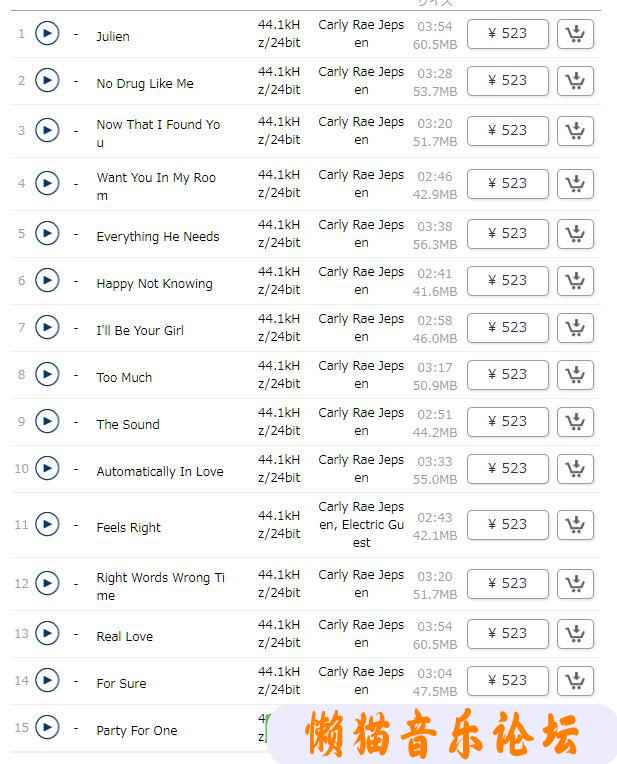Add Too Much to the cart

[575, 375]
